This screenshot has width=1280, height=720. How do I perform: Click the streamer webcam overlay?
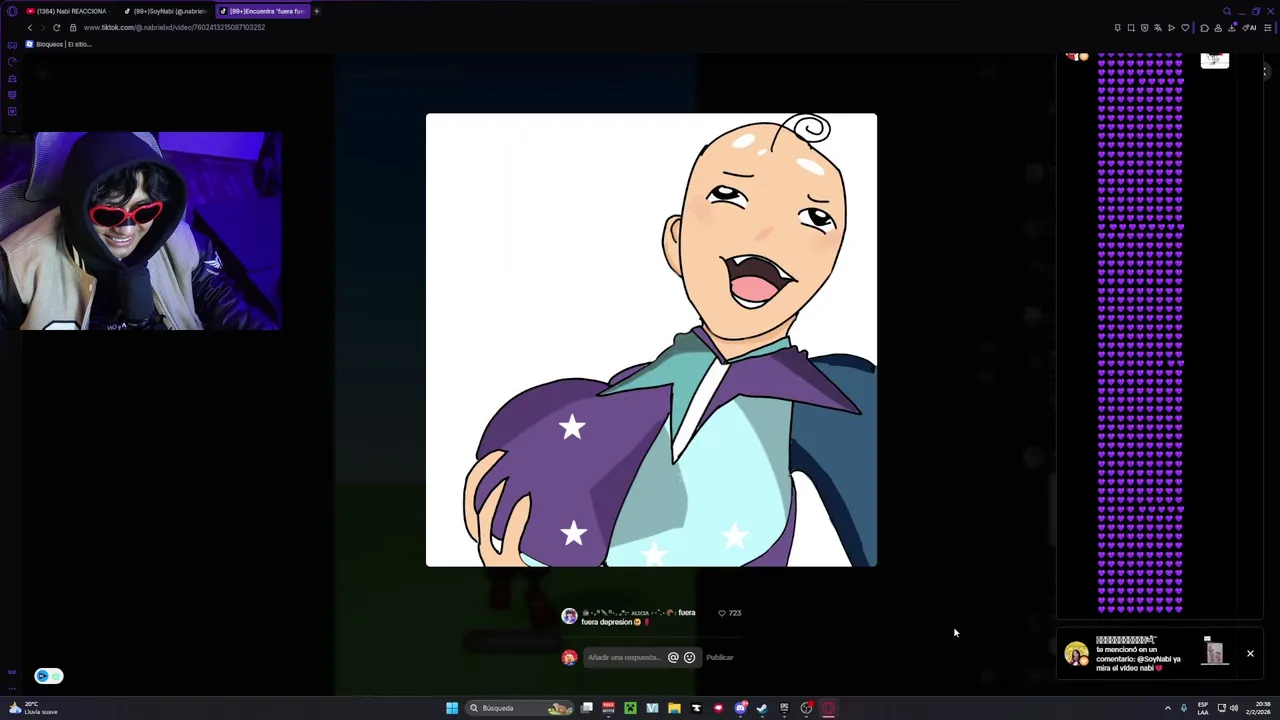click(141, 231)
